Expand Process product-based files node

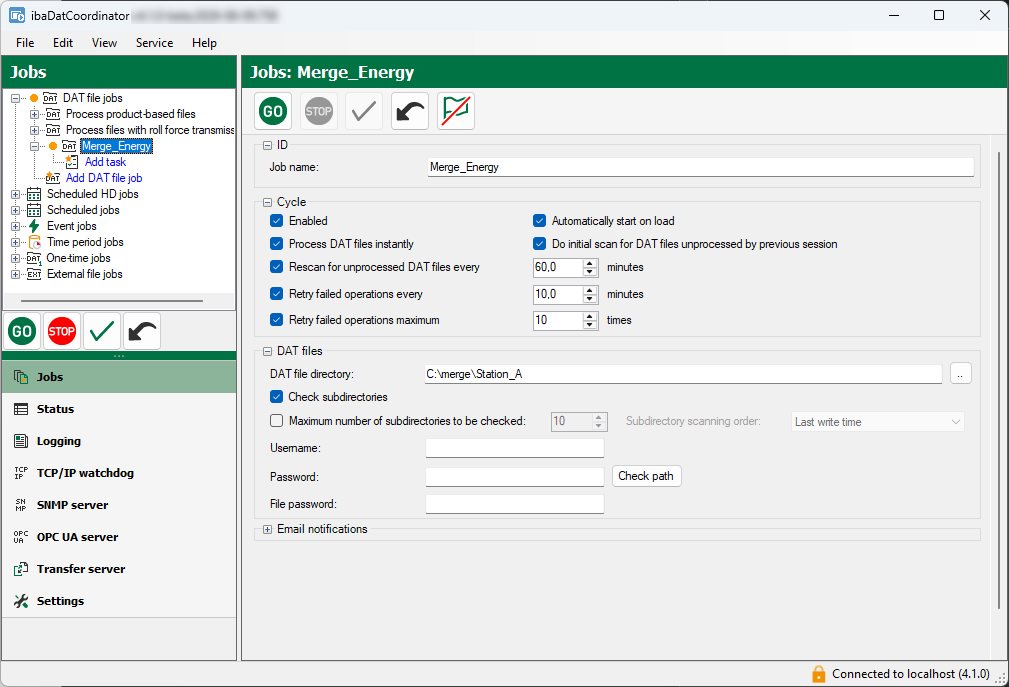point(35,114)
